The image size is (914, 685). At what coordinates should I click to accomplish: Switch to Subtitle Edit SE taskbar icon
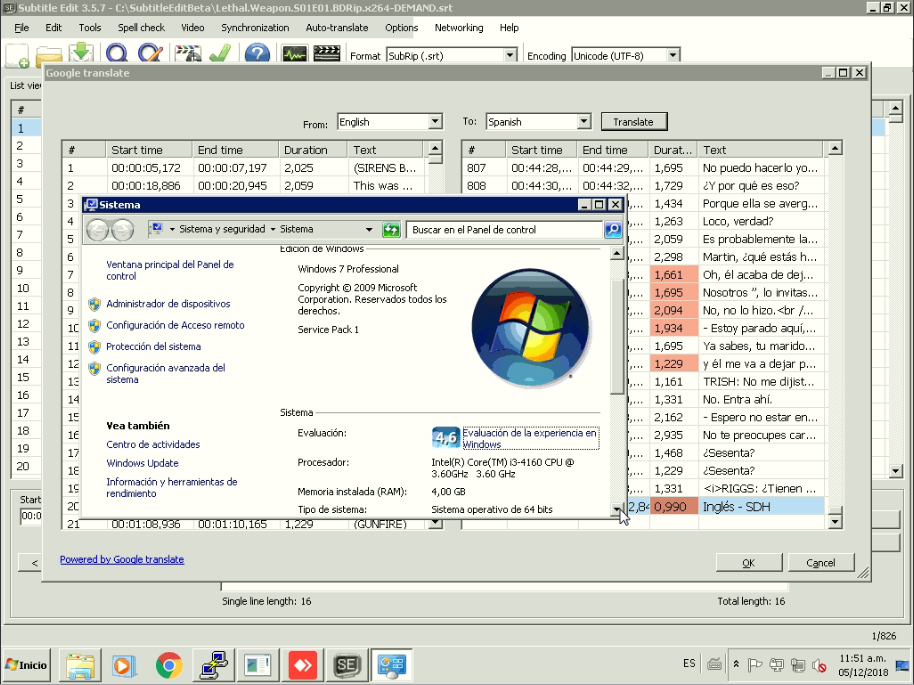coord(346,665)
